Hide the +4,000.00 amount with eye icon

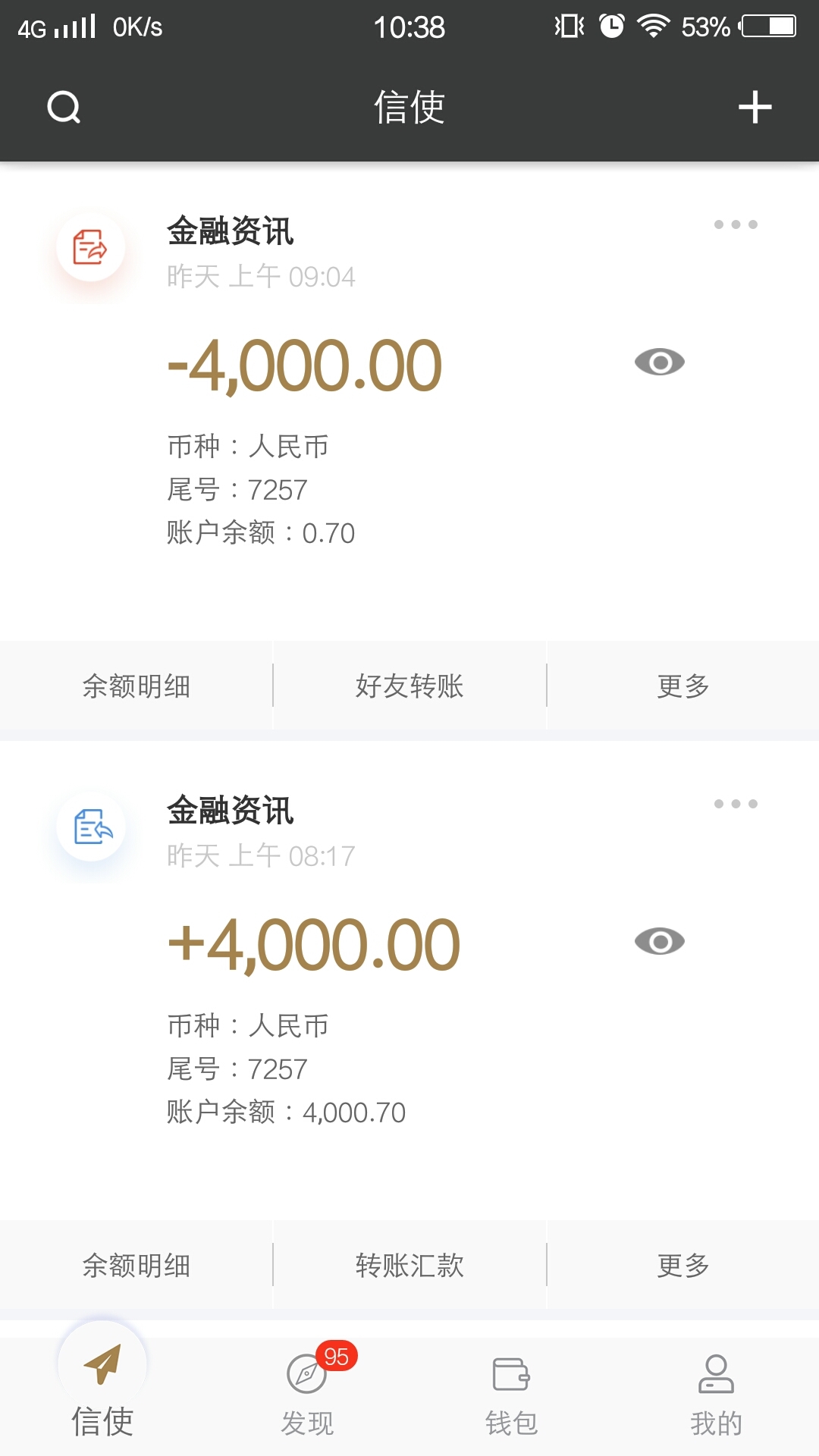point(659,942)
